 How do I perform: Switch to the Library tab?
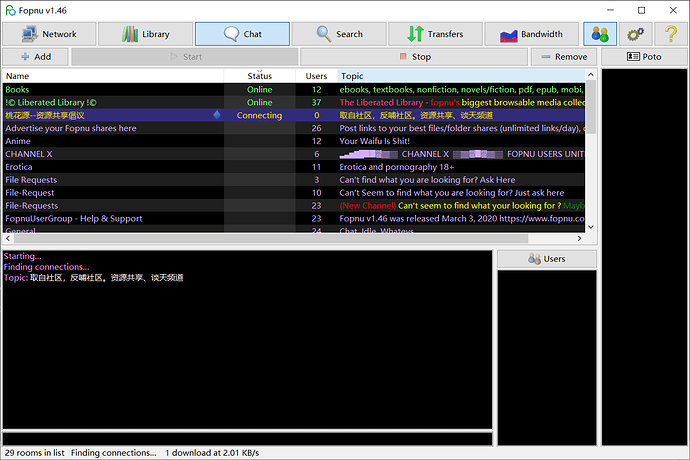(145, 34)
